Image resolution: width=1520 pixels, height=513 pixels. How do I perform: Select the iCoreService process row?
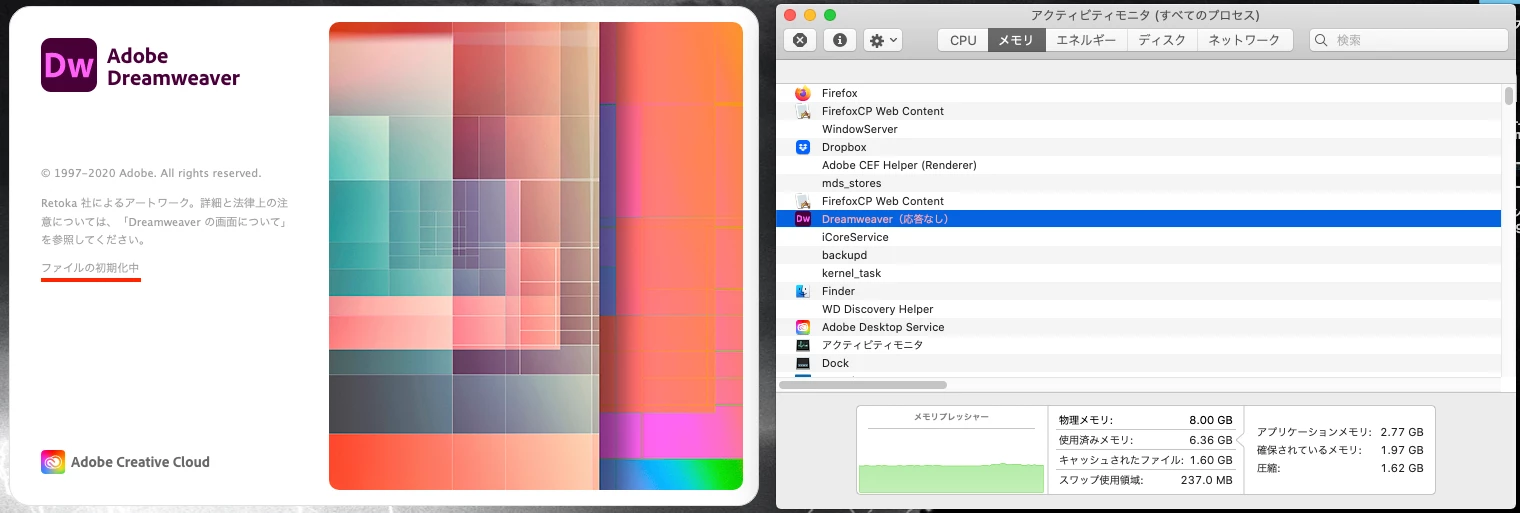1139,237
